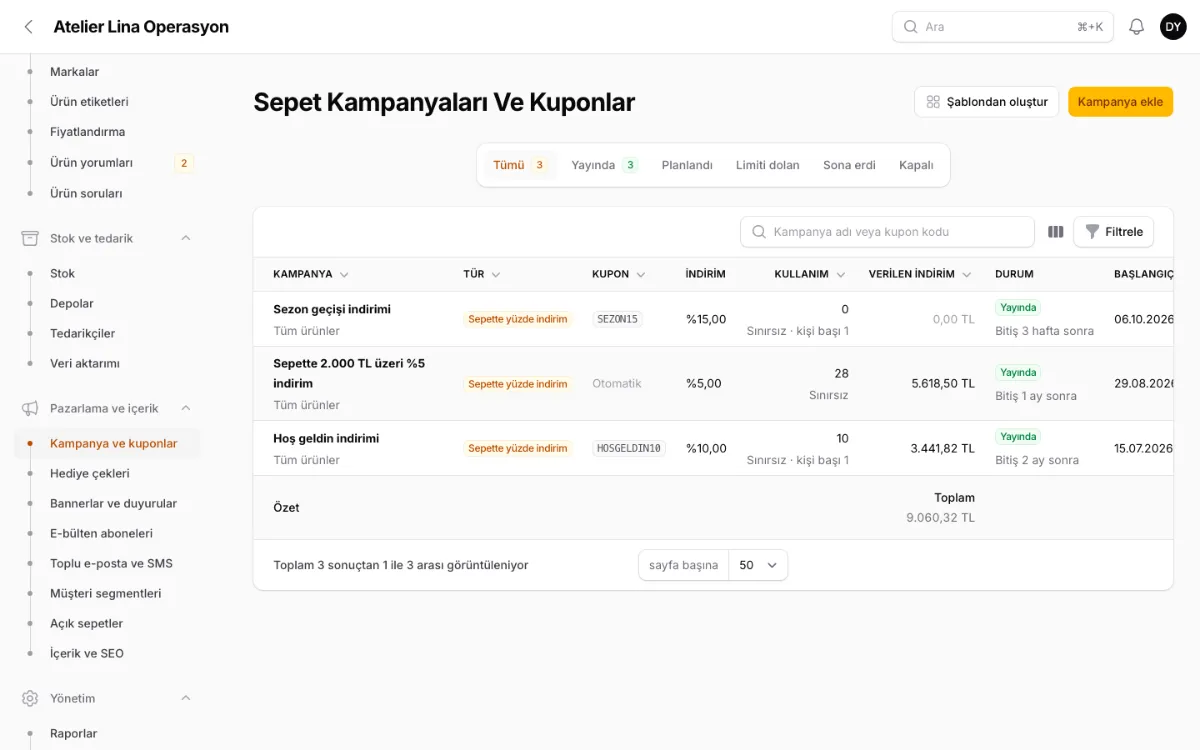Image resolution: width=1200 pixels, height=750 pixels.
Task: Switch to the Planlandı tab
Action: coord(687,165)
